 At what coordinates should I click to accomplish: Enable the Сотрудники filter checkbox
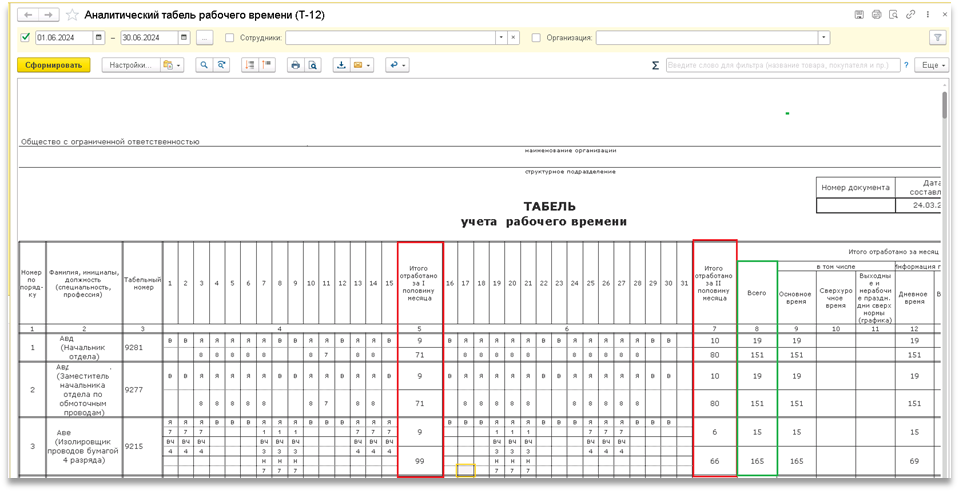click(230, 38)
